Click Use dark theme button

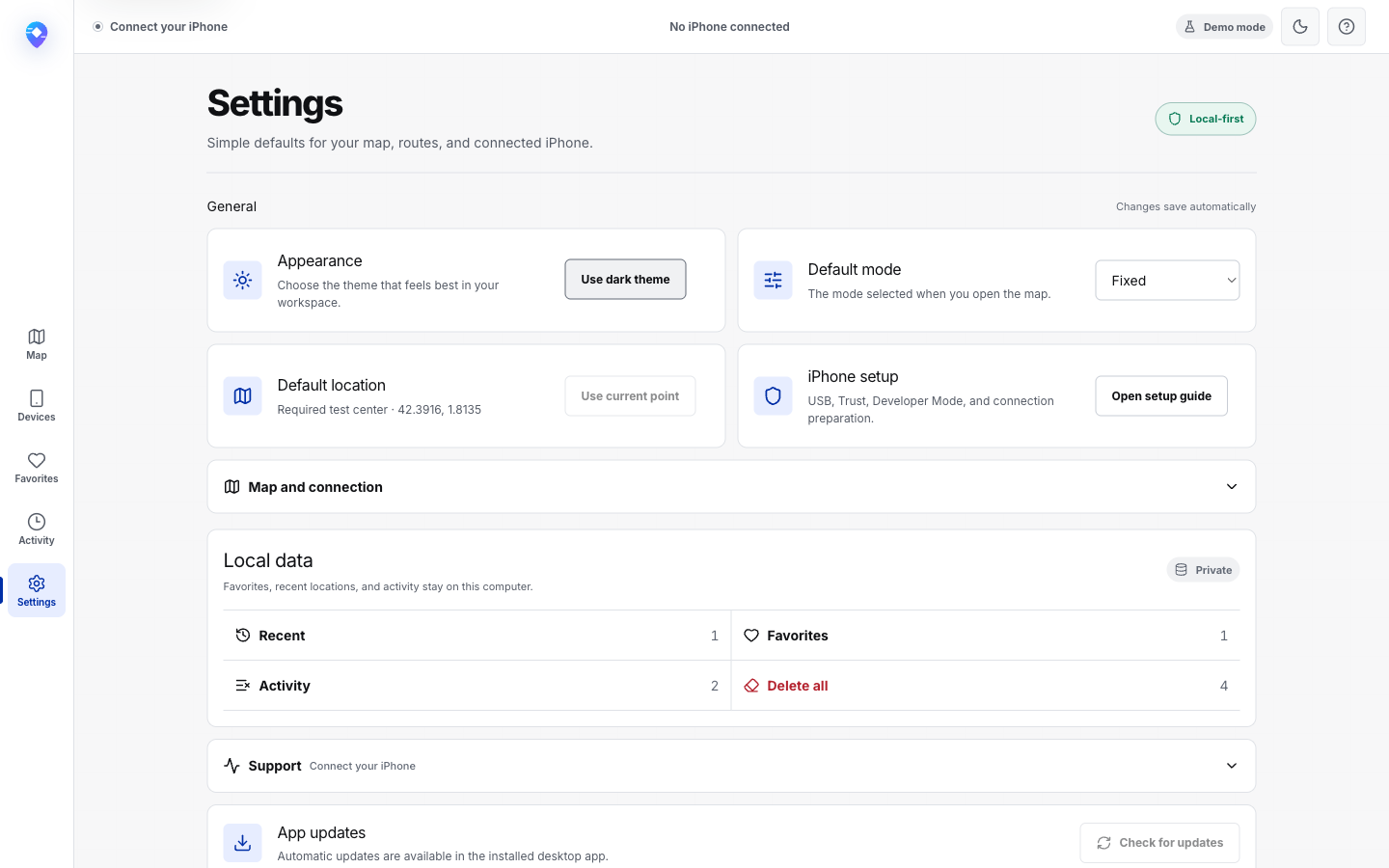coord(625,280)
